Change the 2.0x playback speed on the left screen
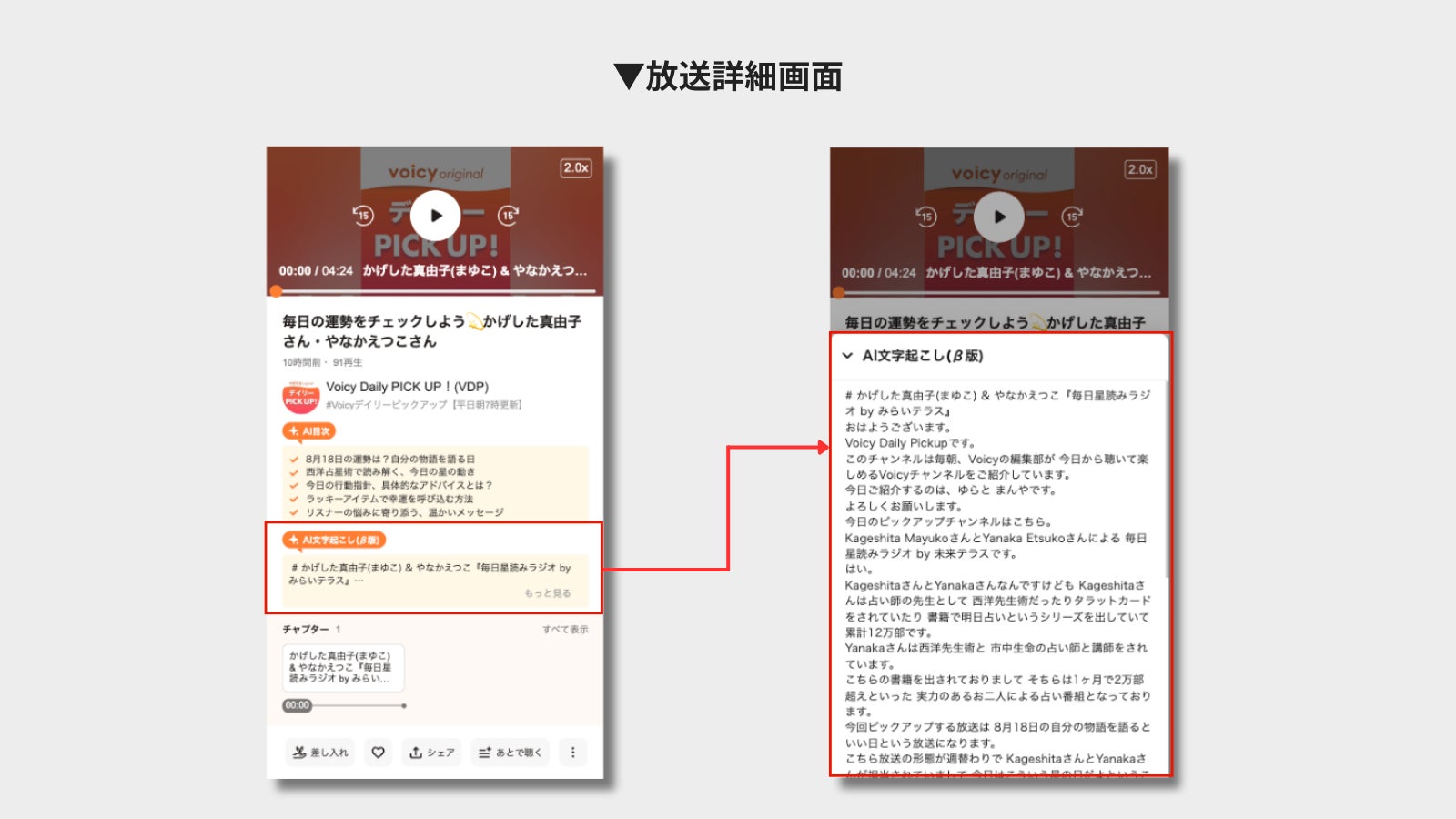This screenshot has width=1456, height=819. point(576,167)
